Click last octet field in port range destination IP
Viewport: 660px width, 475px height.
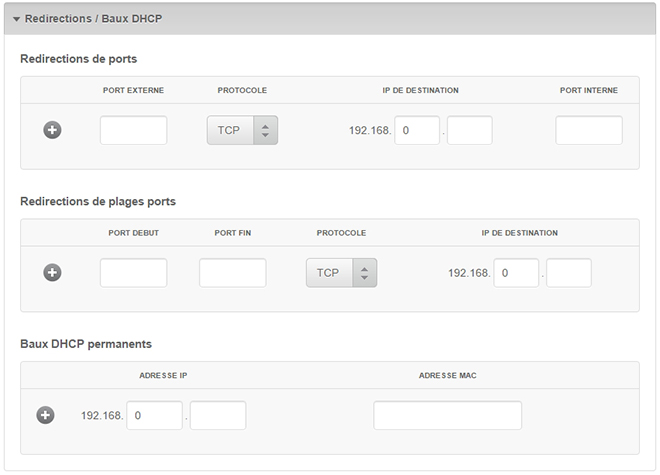coord(568,273)
